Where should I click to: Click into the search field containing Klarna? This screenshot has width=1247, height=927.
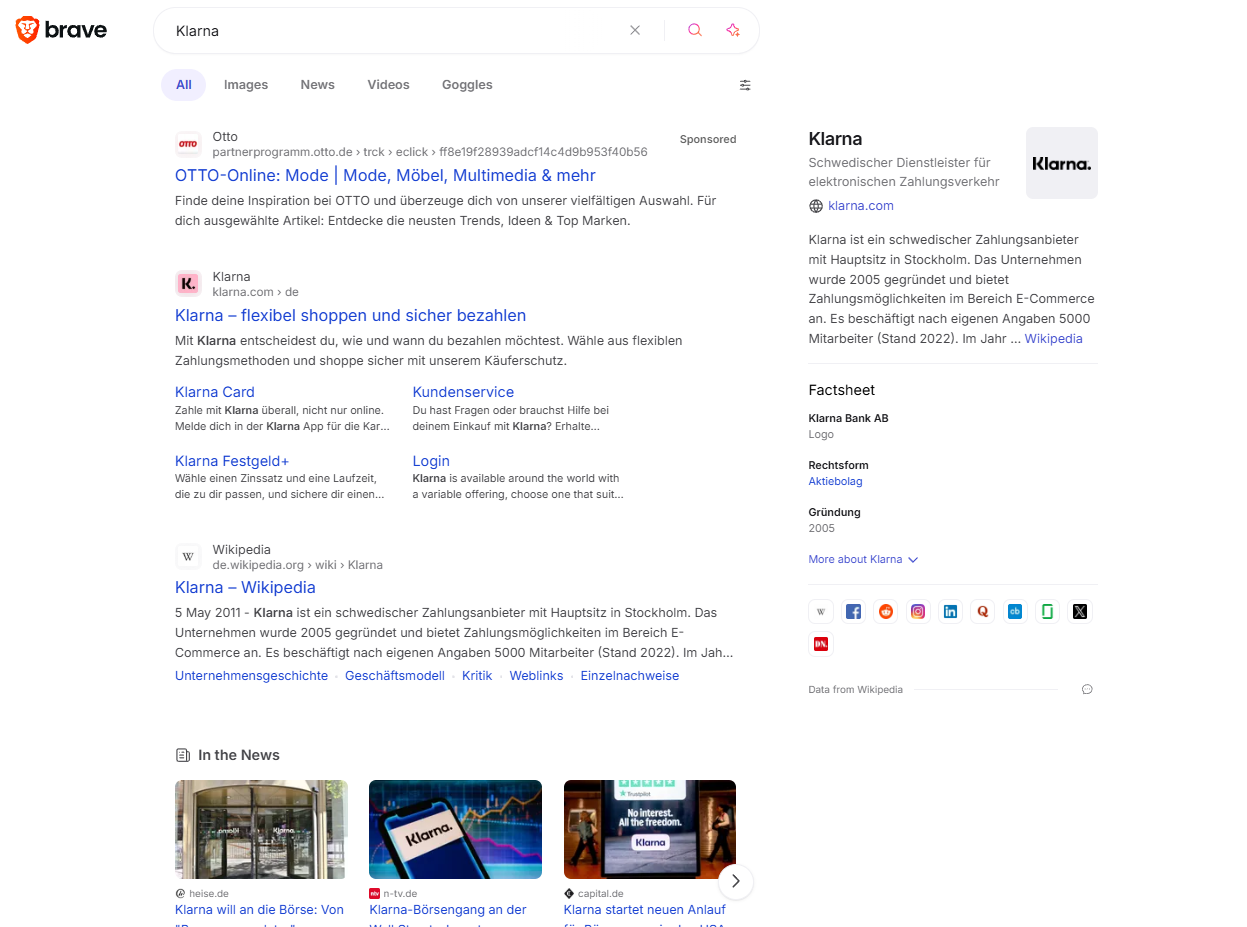pyautogui.click(x=395, y=30)
